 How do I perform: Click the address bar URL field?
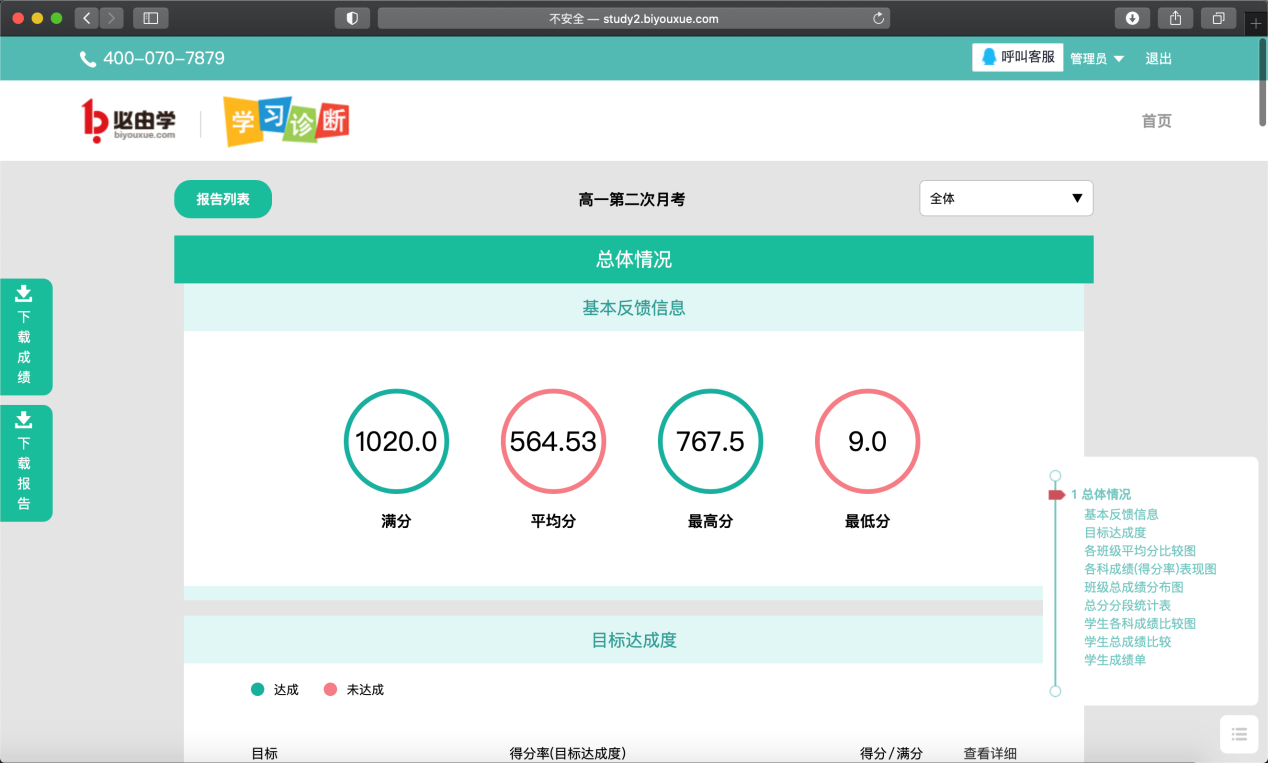pos(633,18)
